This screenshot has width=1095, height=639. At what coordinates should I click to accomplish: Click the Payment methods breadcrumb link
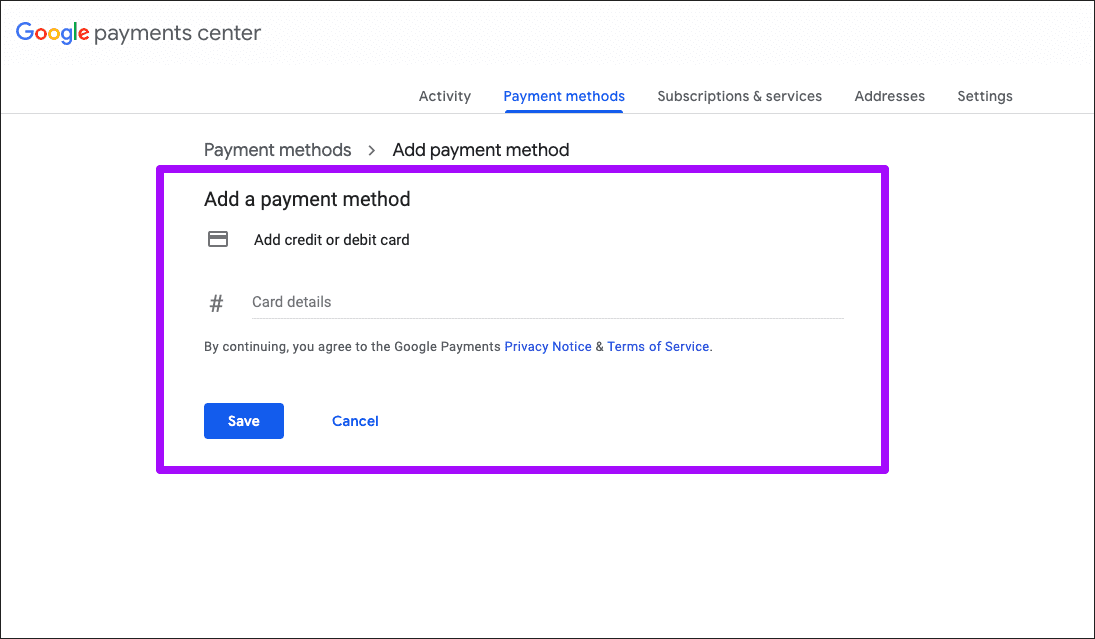click(x=277, y=150)
